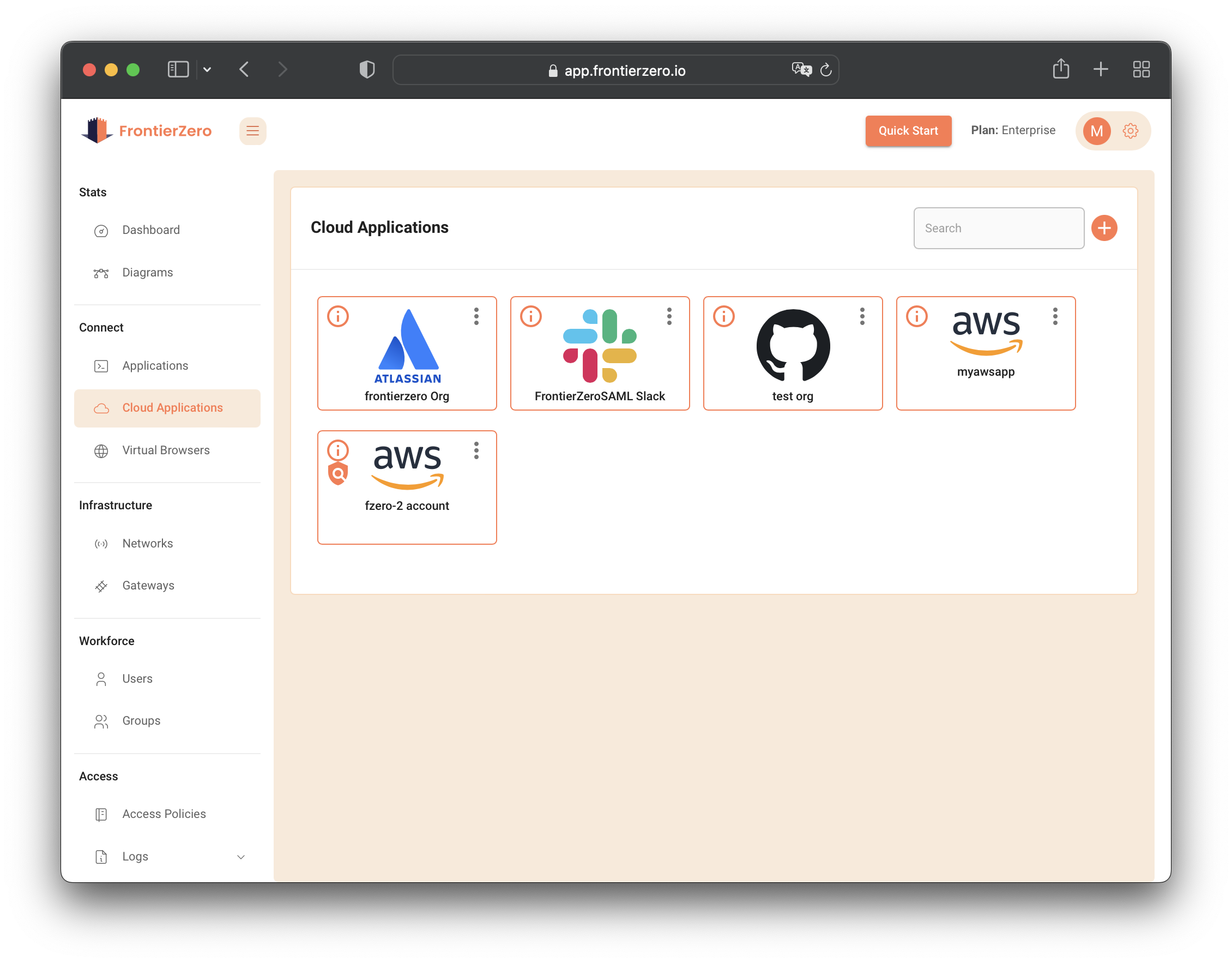Open Safari sidebar dropdown arrow
Viewport: 1232px width, 963px height.
pyautogui.click(x=207, y=70)
